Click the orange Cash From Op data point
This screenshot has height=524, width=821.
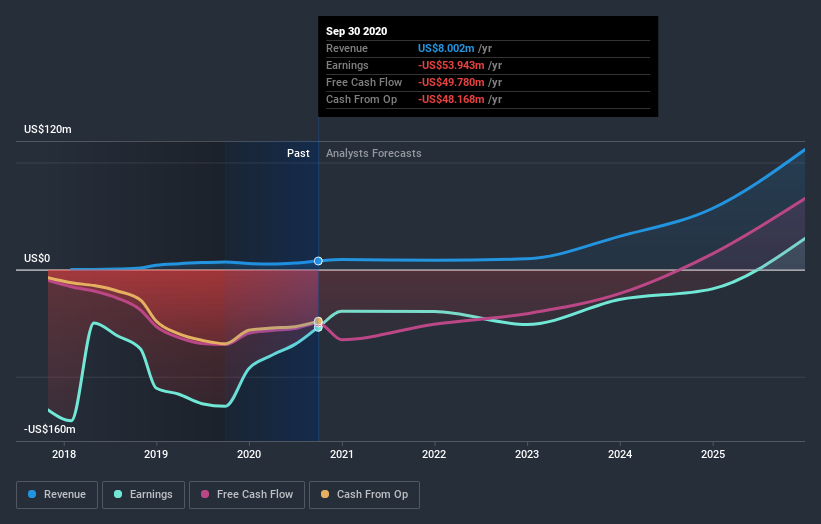(x=318, y=321)
